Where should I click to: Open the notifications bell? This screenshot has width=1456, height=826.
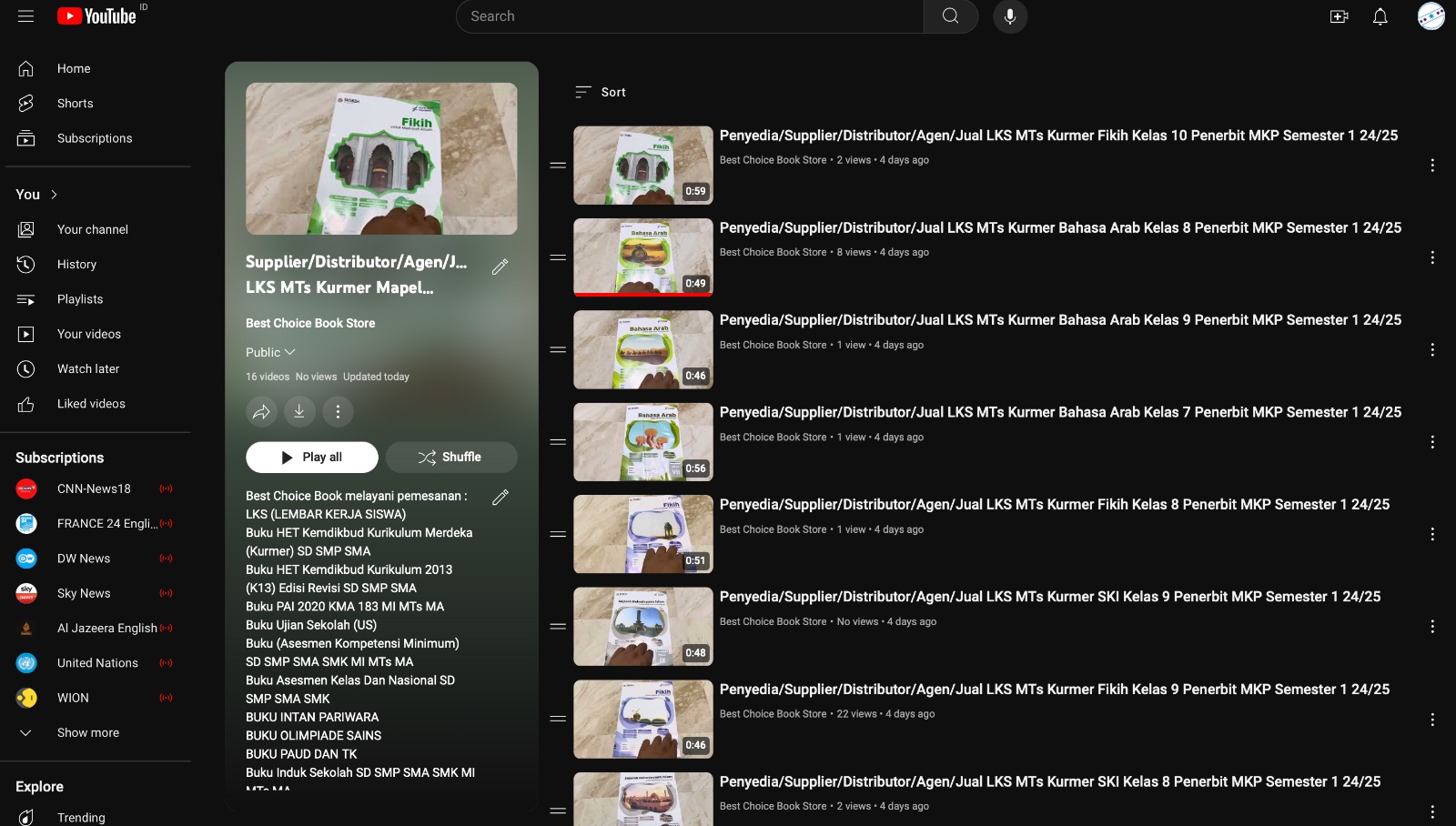coord(1380,16)
